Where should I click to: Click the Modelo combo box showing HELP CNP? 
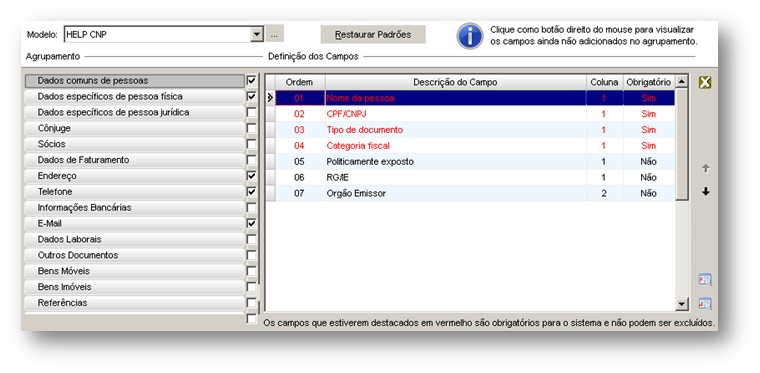tap(163, 34)
